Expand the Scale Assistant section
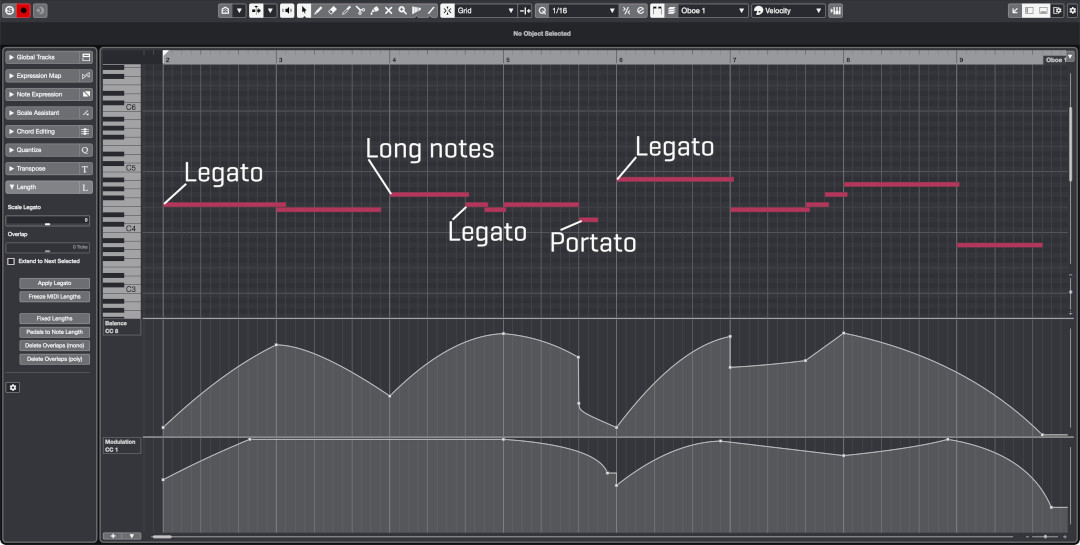 point(49,113)
